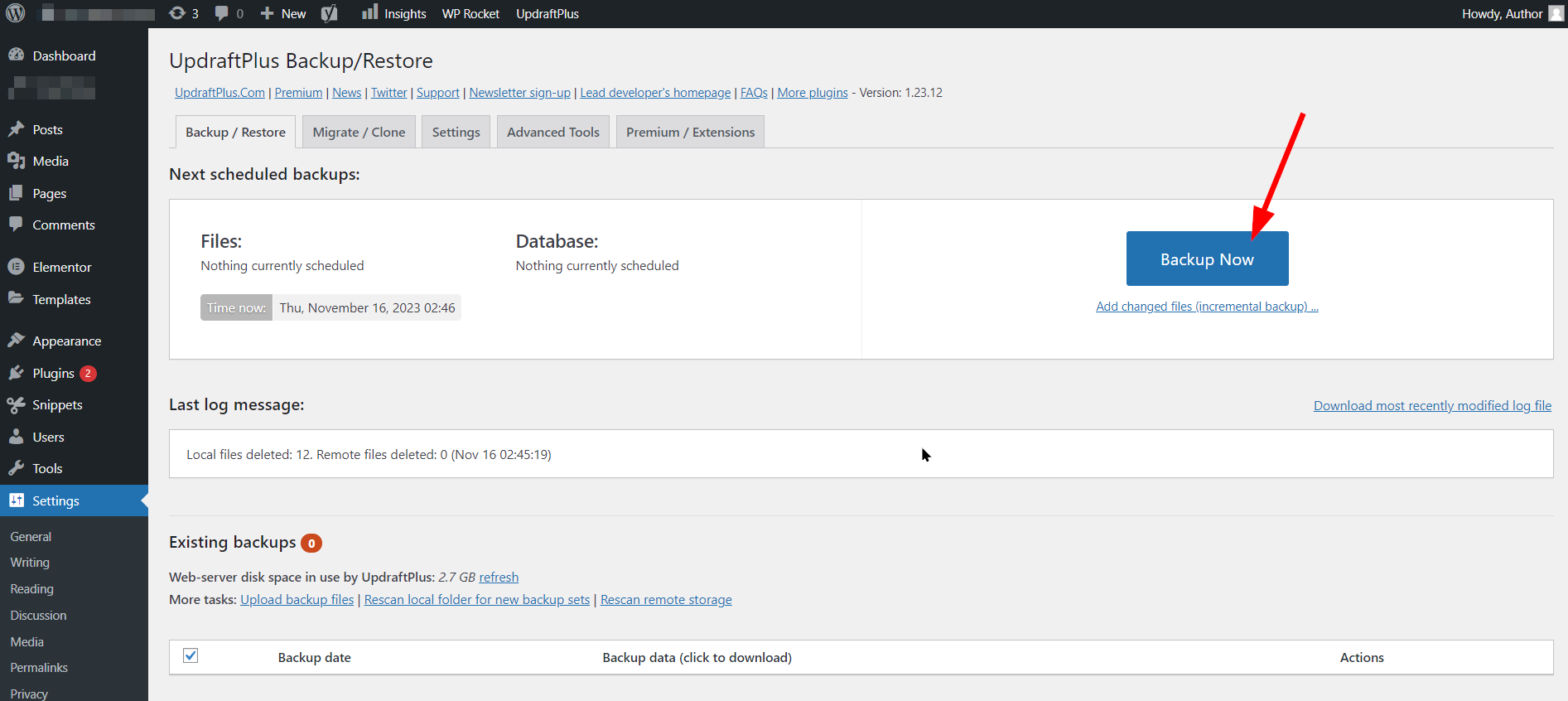Click the Posts pushpin icon
The height and width of the screenshot is (701, 1568).
pyautogui.click(x=16, y=129)
